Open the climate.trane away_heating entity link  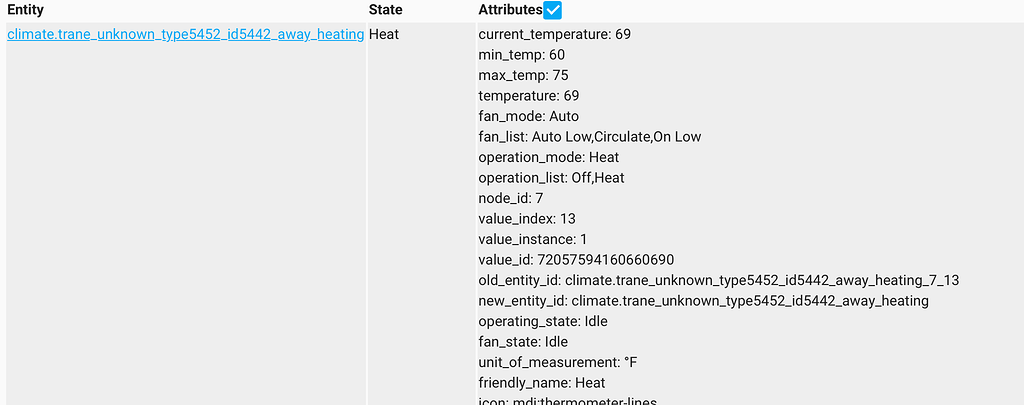tap(185, 34)
